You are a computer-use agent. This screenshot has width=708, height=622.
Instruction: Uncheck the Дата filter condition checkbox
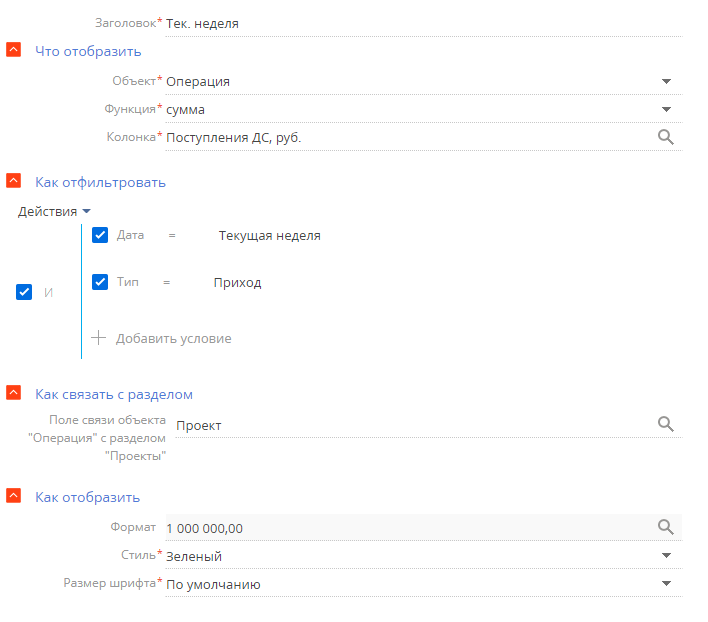pyautogui.click(x=100, y=235)
